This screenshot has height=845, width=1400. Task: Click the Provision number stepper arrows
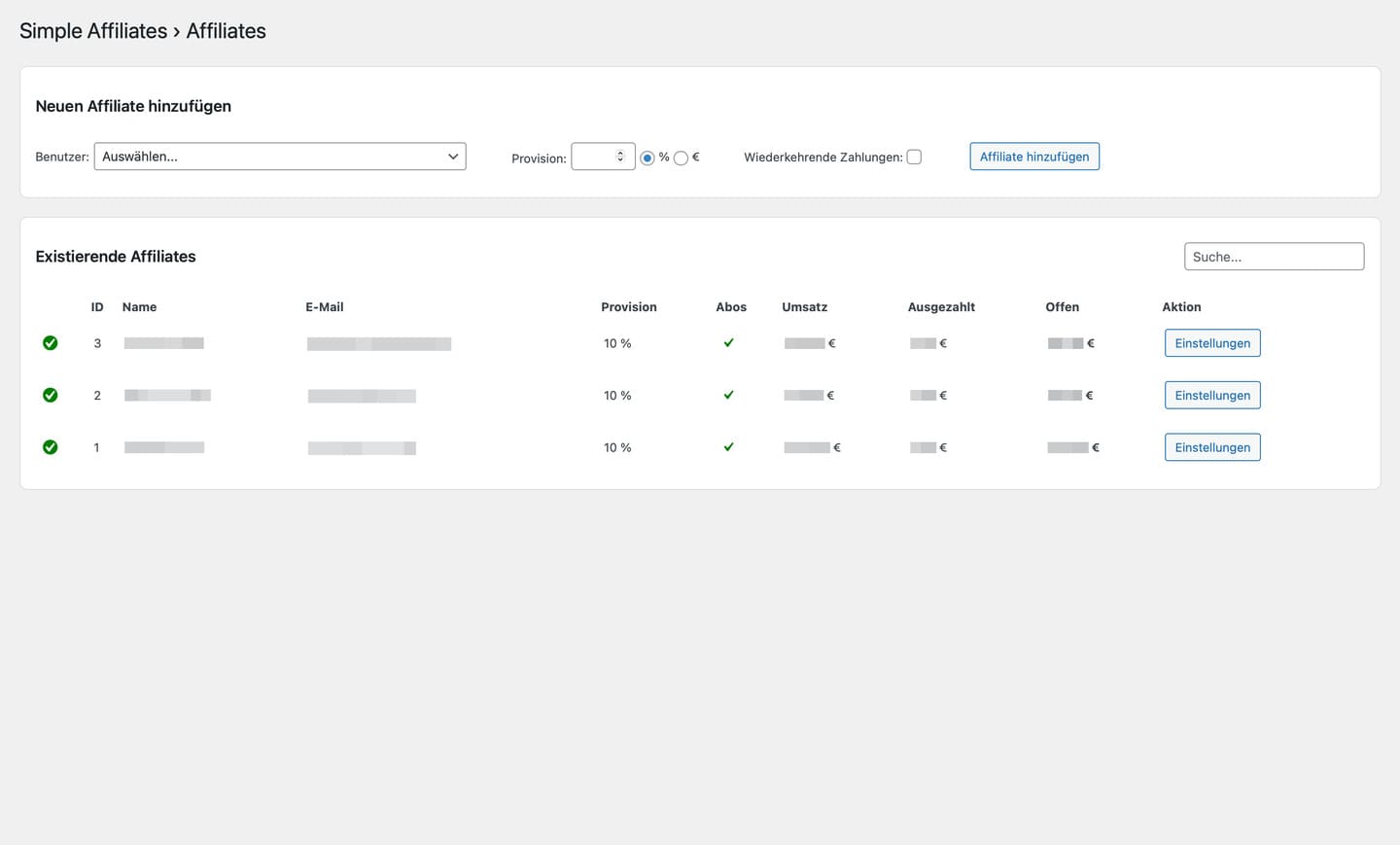[x=620, y=157]
